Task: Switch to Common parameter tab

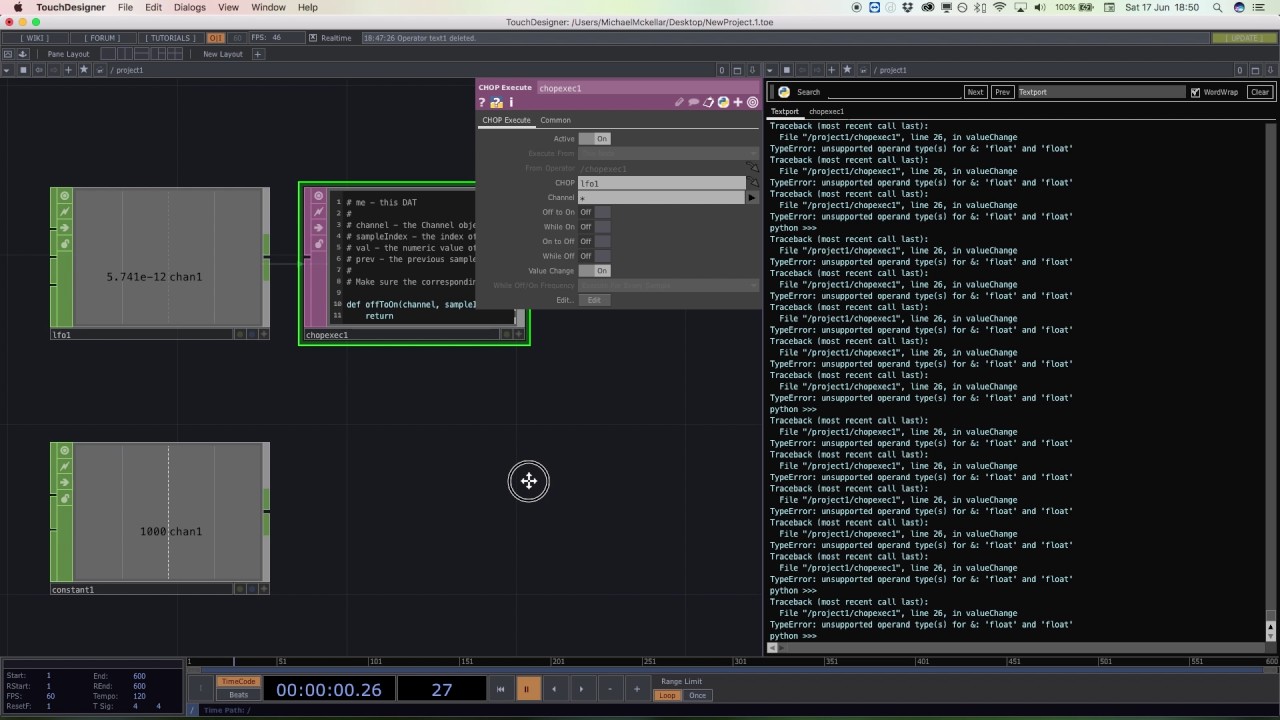Action: (x=556, y=120)
